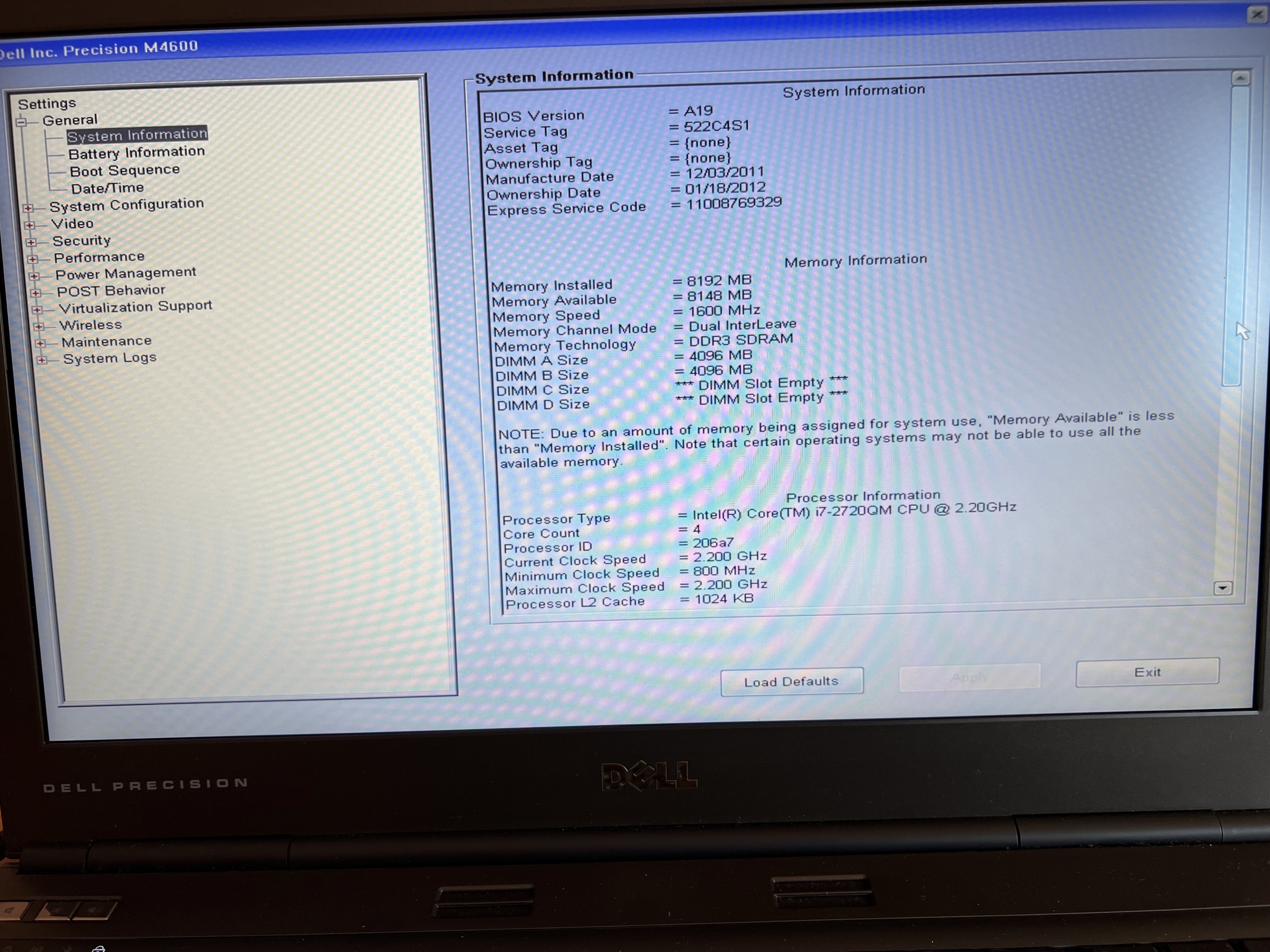The image size is (1270, 952).
Task: Expand the Wireless plus icon
Action: (39, 327)
